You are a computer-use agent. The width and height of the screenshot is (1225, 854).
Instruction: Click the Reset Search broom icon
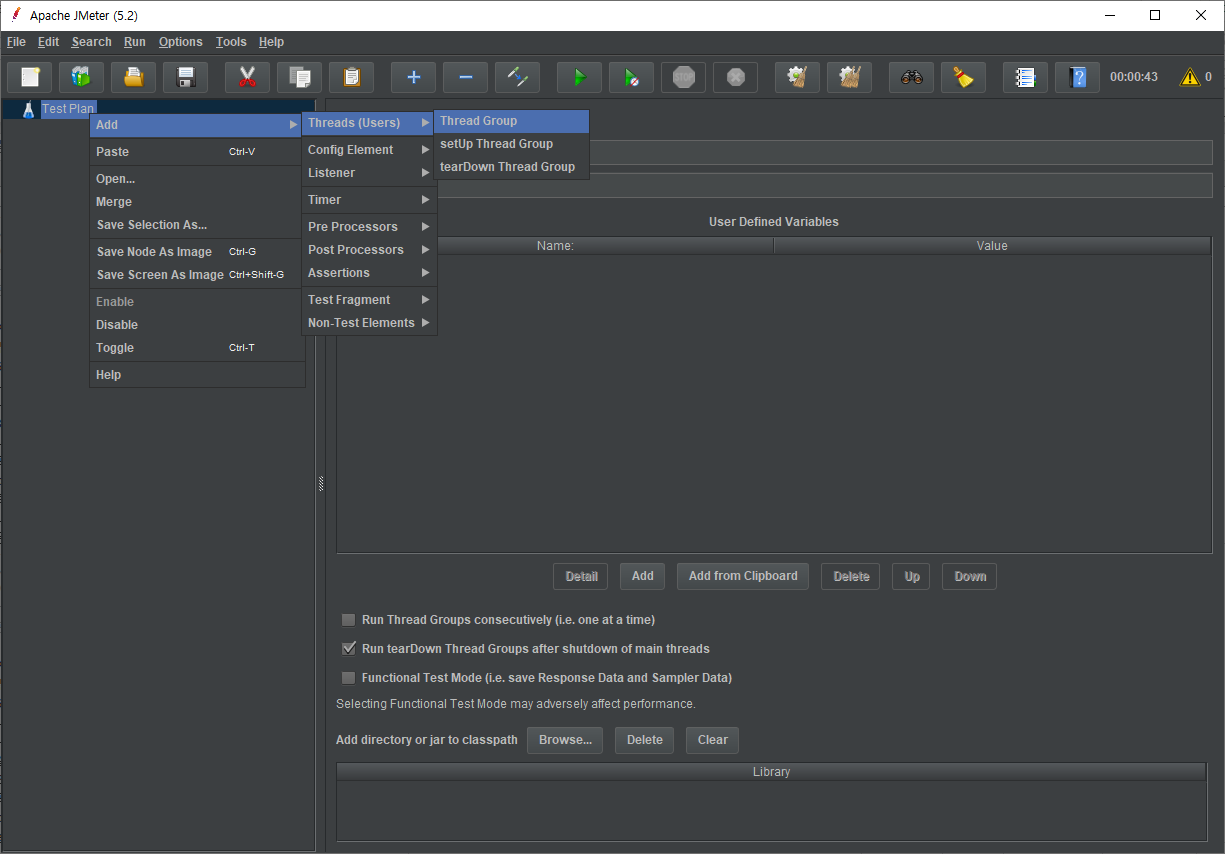pos(964,77)
